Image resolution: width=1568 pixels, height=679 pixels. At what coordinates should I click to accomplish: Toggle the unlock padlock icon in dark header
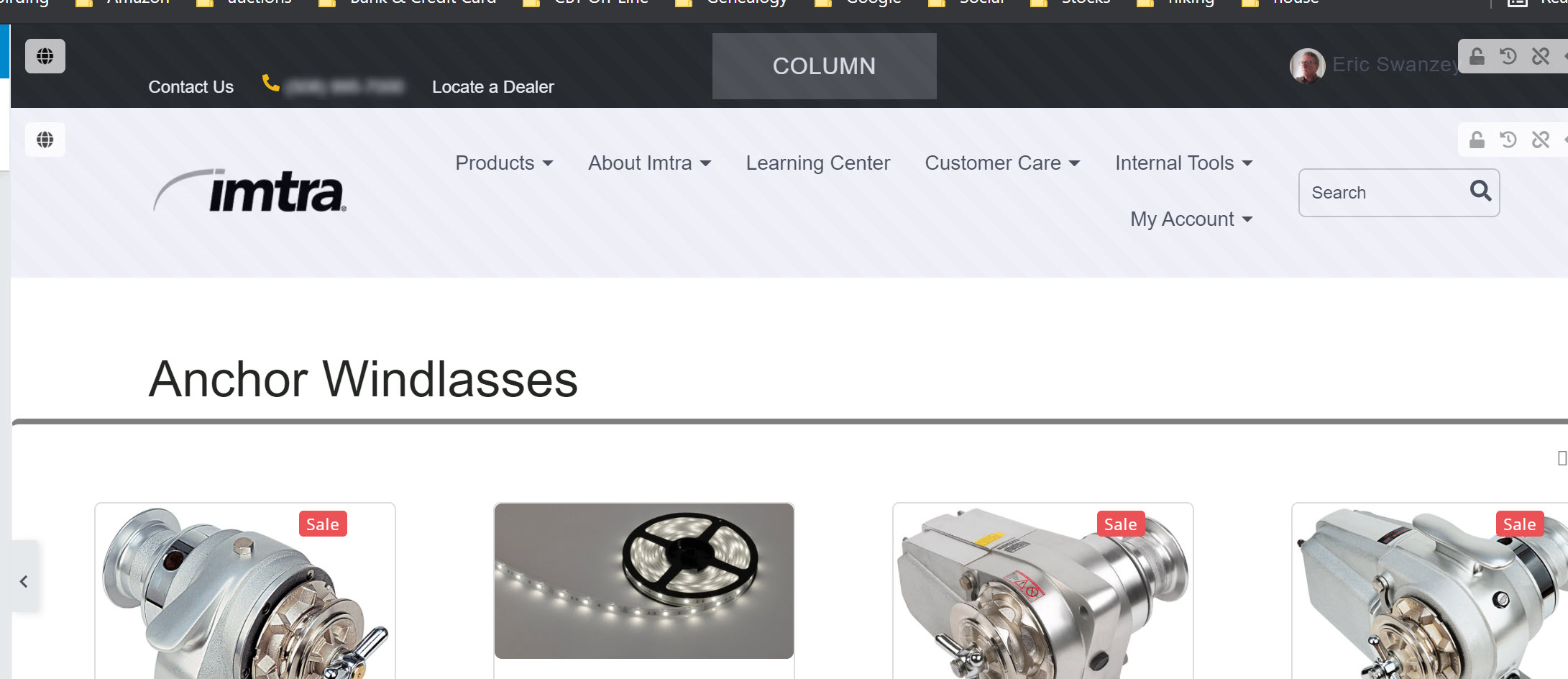pyautogui.click(x=1477, y=56)
